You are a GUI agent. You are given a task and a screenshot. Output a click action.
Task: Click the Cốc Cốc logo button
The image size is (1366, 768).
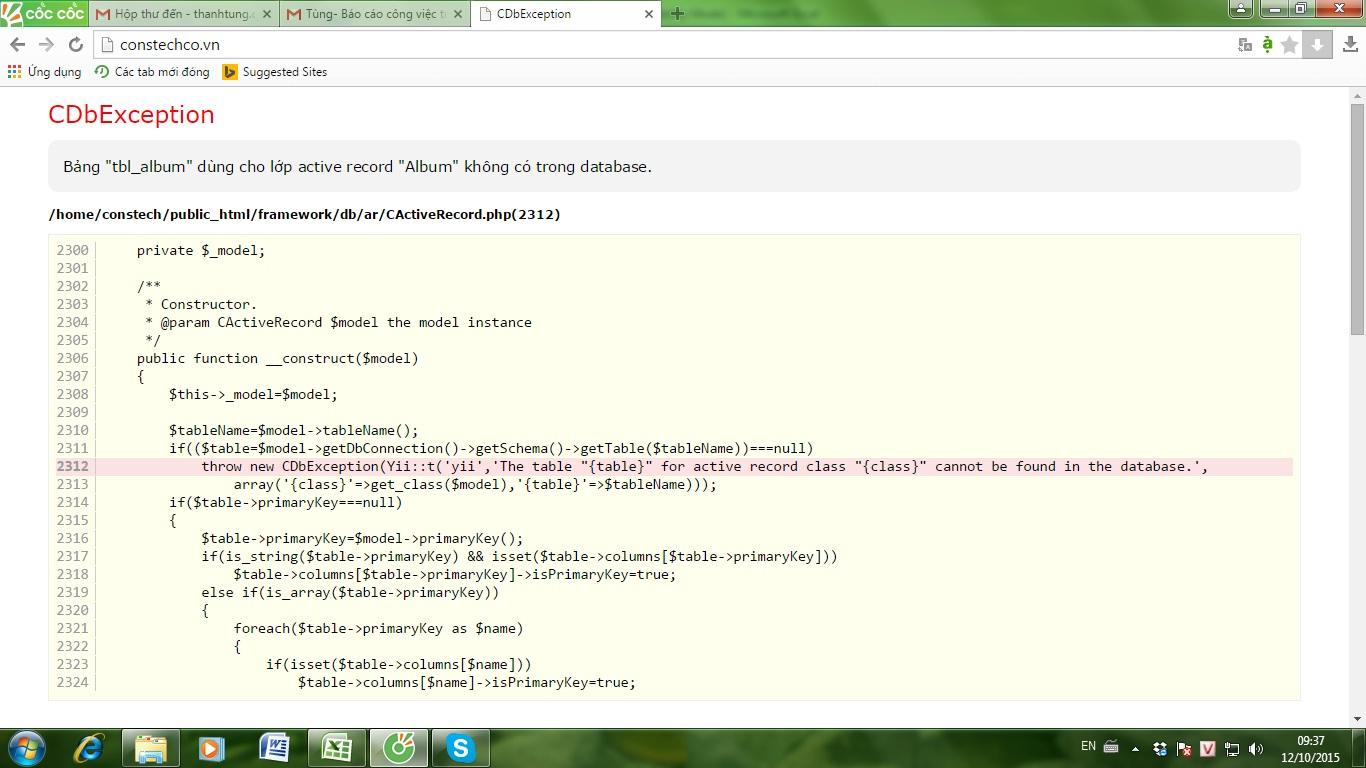(x=43, y=13)
